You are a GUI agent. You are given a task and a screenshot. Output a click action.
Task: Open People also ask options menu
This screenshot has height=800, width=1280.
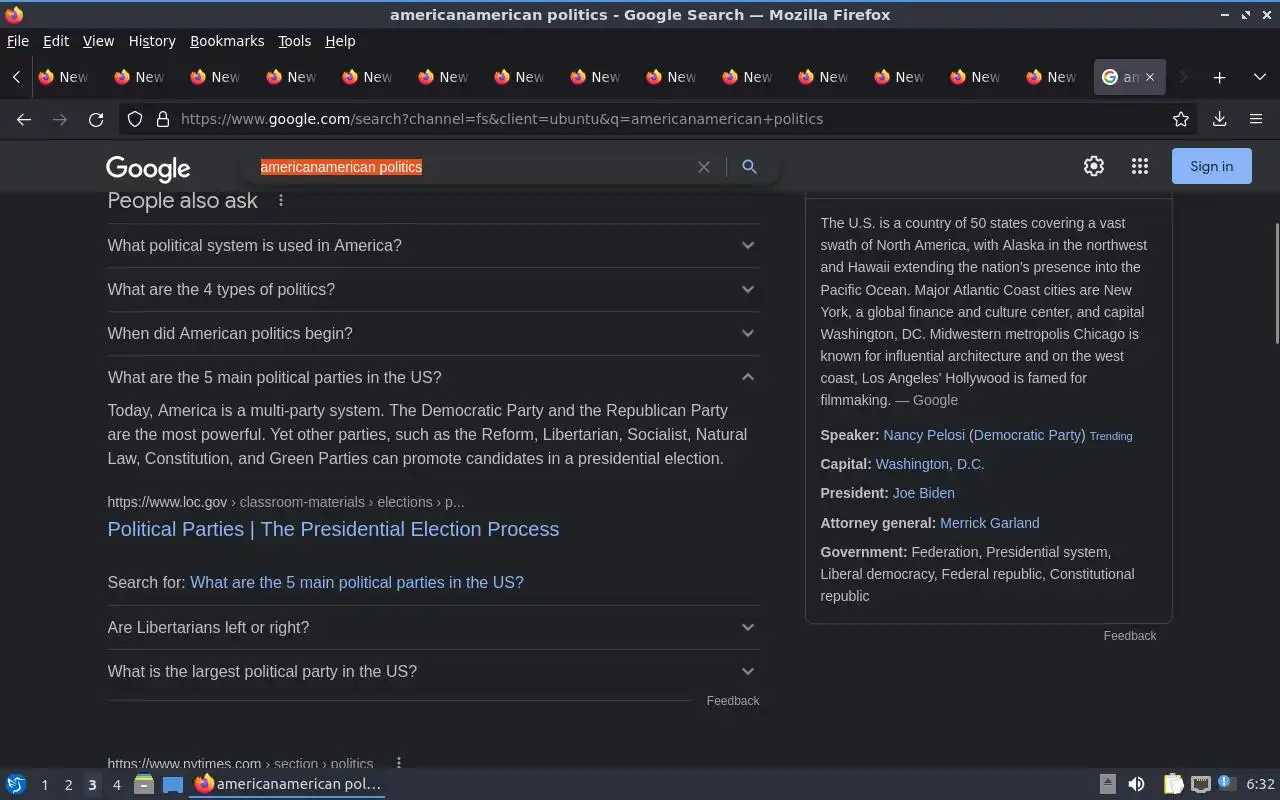[x=281, y=200]
